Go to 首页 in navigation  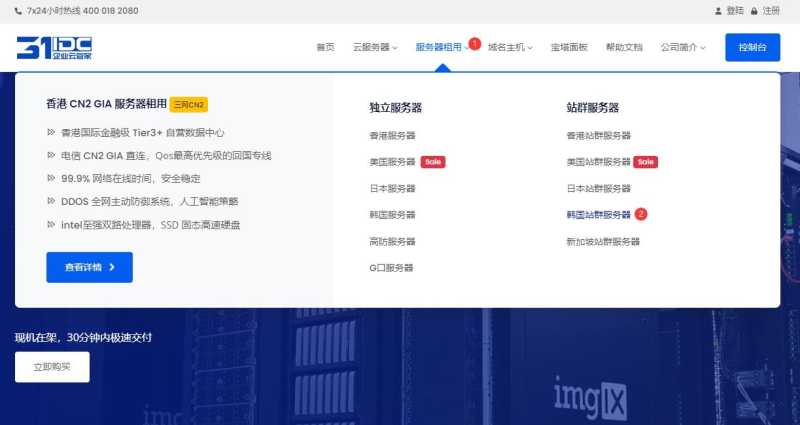[x=326, y=47]
